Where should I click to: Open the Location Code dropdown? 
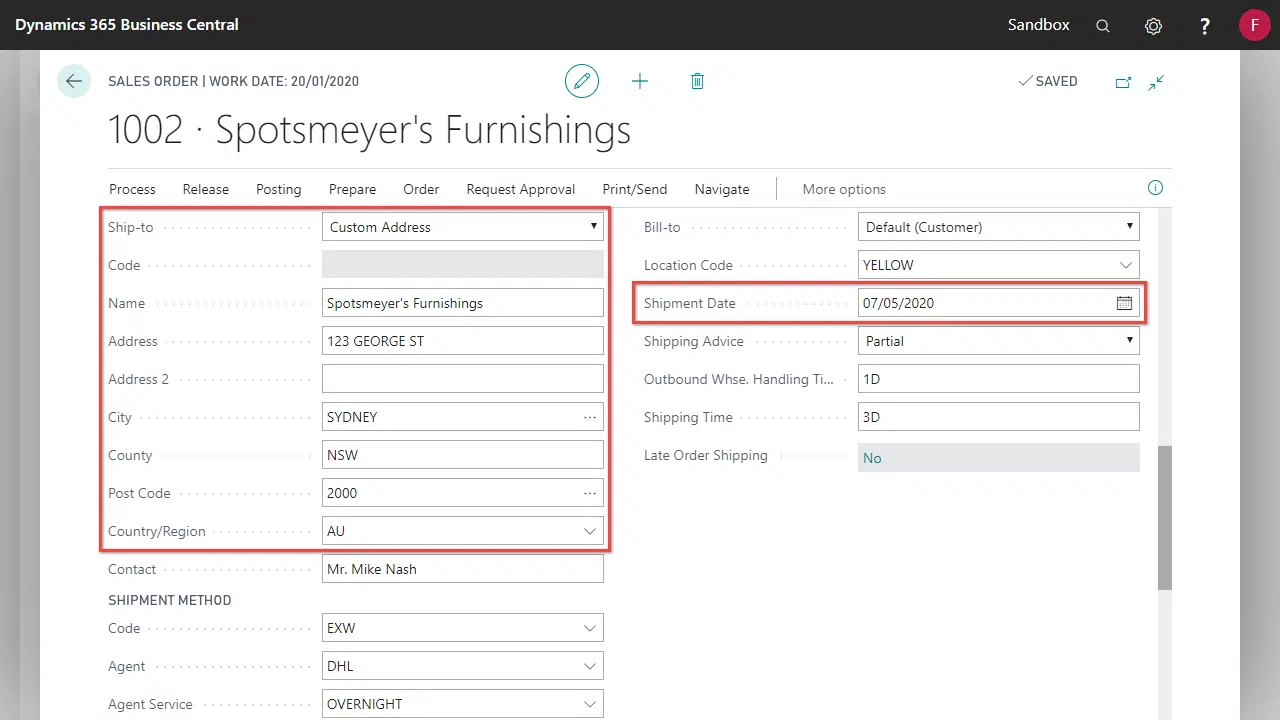pos(1126,265)
